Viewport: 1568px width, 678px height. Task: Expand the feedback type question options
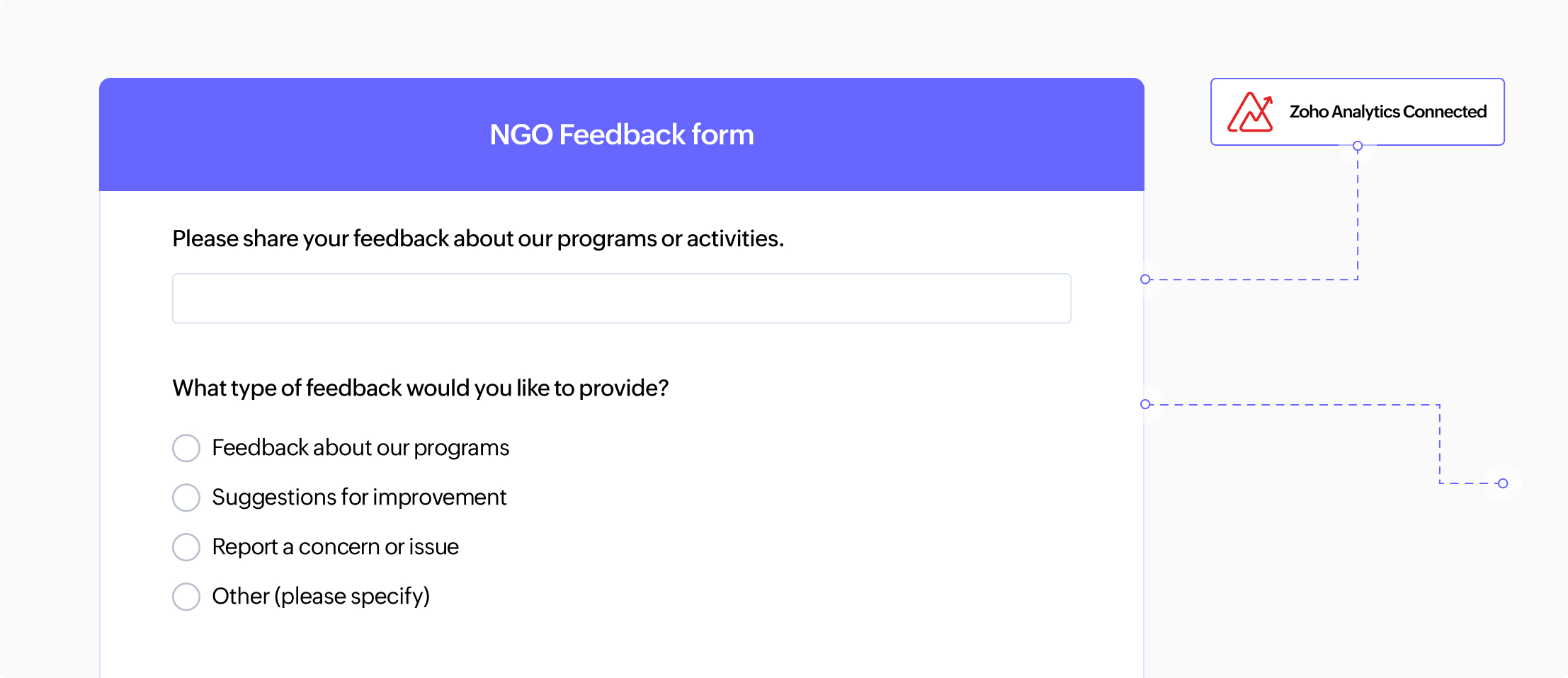click(421, 387)
